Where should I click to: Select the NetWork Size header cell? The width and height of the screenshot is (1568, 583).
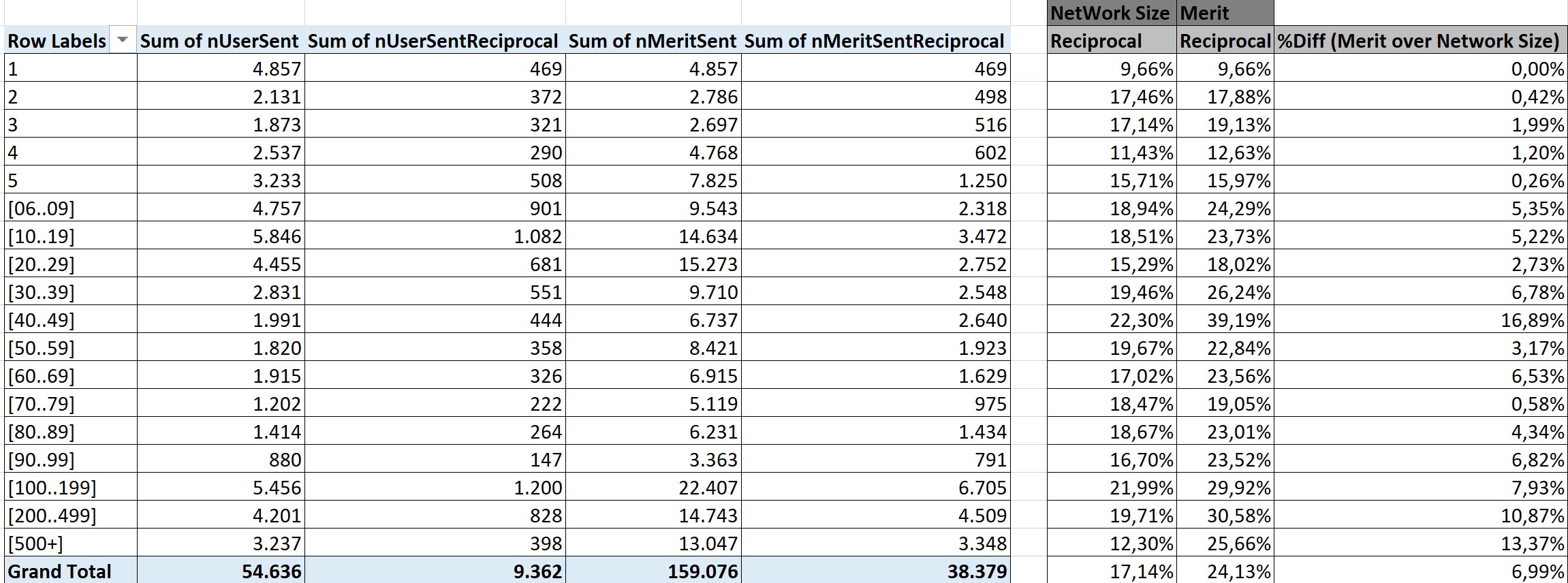coord(1112,13)
